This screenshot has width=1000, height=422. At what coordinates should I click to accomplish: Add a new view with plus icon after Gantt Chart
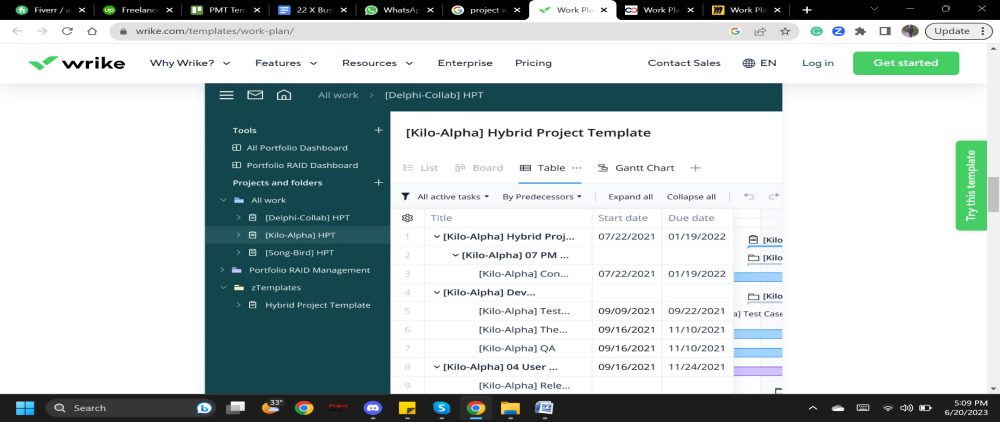(696, 168)
